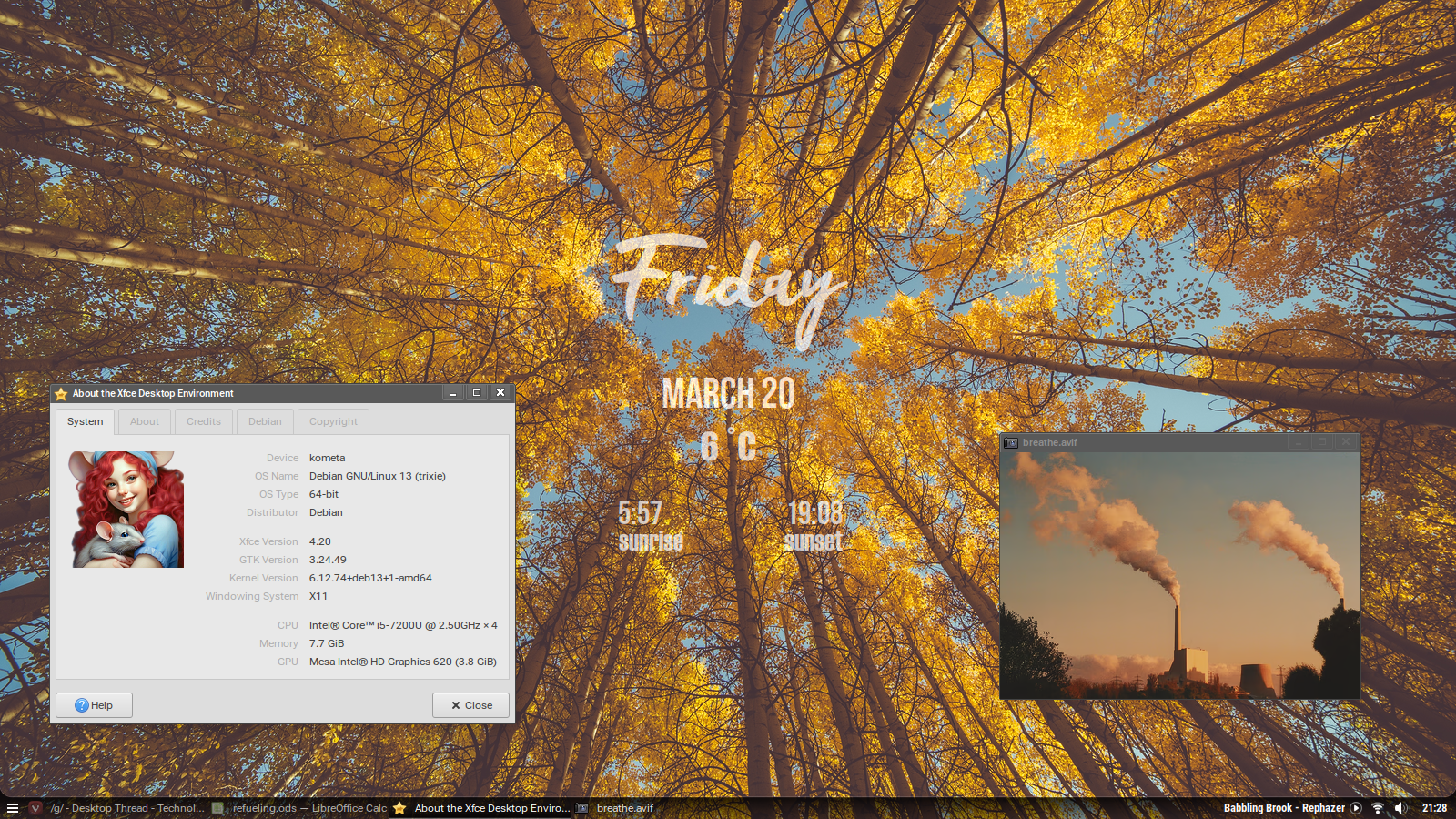
Task: Click the camera icon in breathe.avif titlebar
Action: click(x=1011, y=443)
